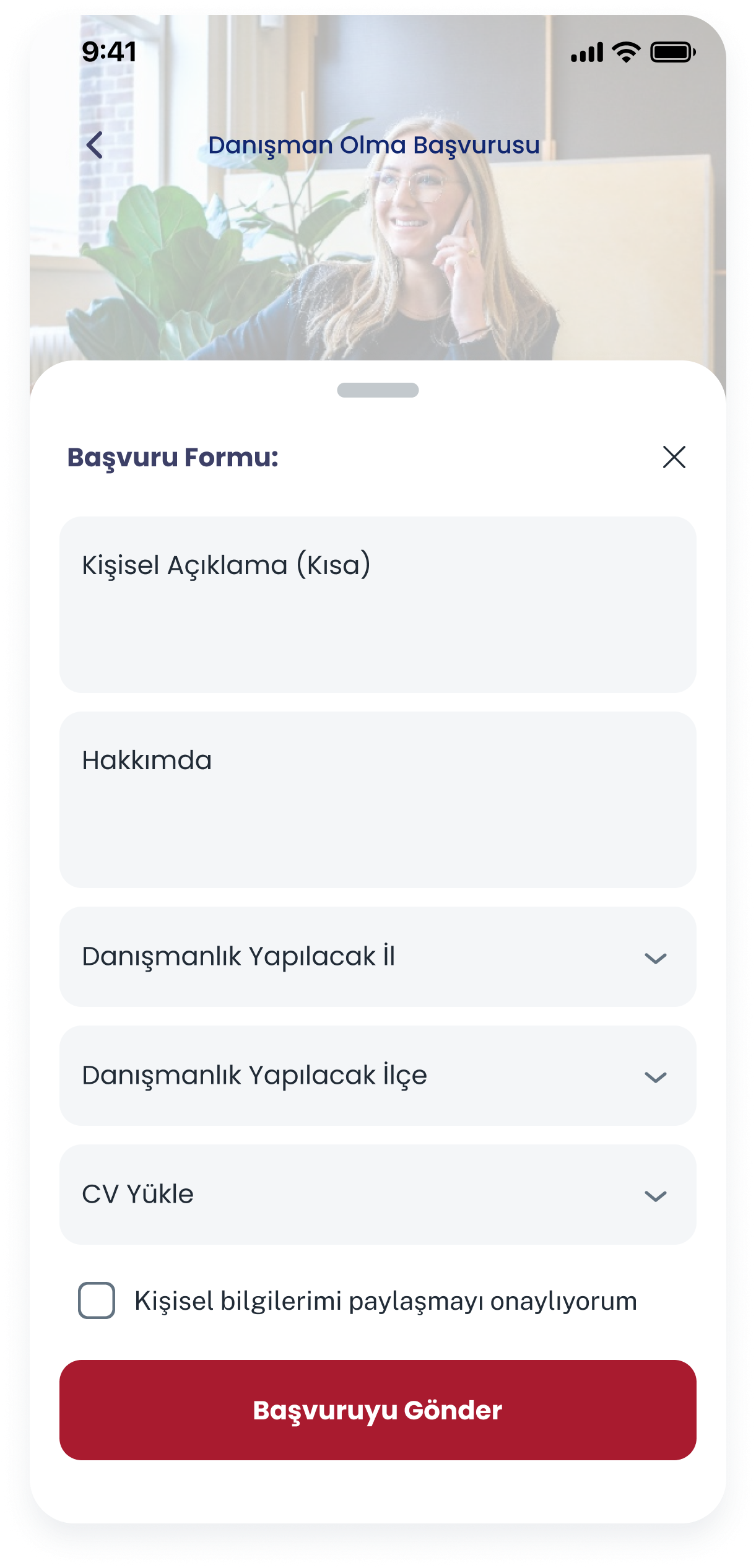Tap the 'Kişisel bilgilerimi paylaşmayı onaylıyorum' label
Viewport: 756px width, 1568px height.
click(x=386, y=1301)
